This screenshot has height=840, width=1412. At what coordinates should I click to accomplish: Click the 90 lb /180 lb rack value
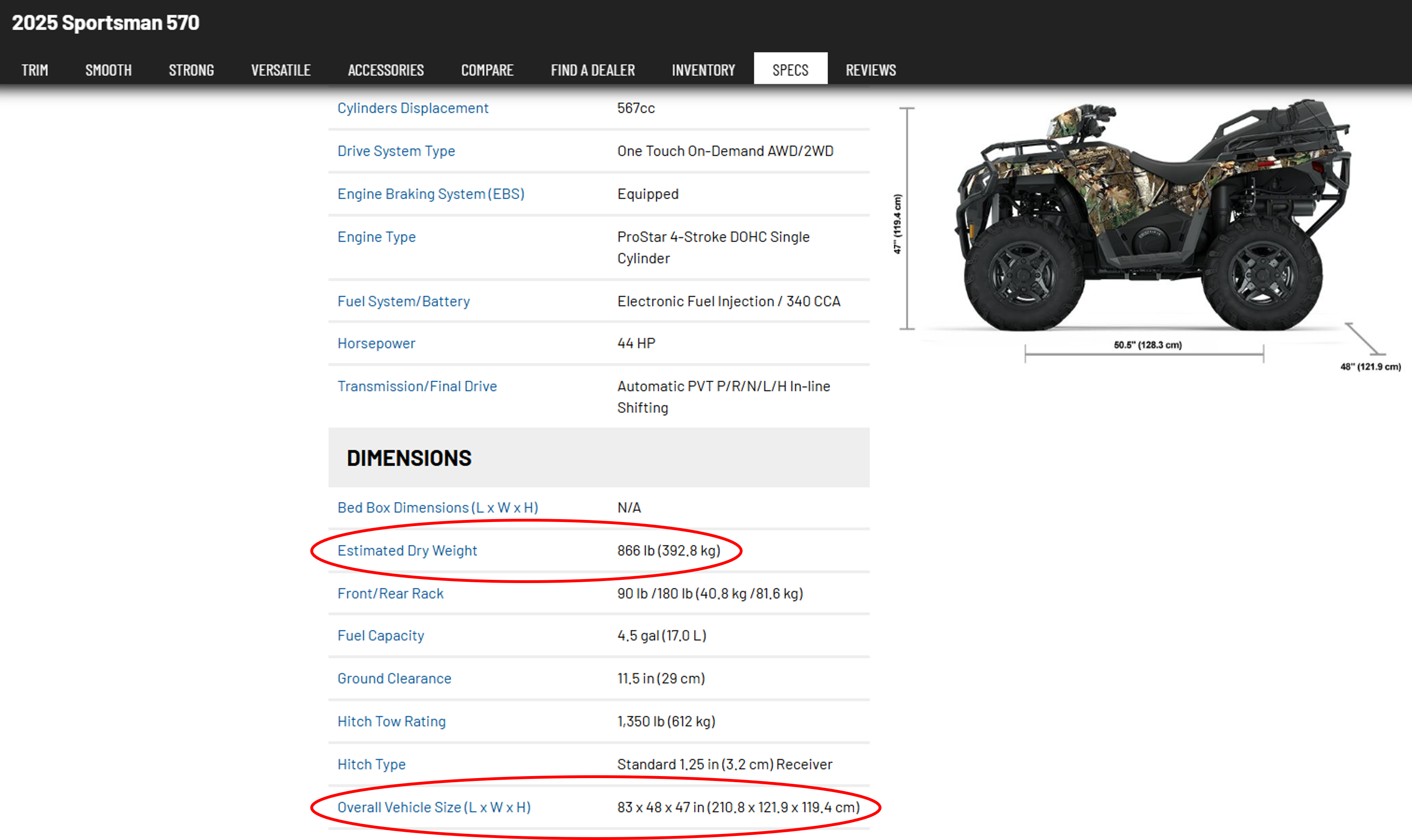coord(710,594)
